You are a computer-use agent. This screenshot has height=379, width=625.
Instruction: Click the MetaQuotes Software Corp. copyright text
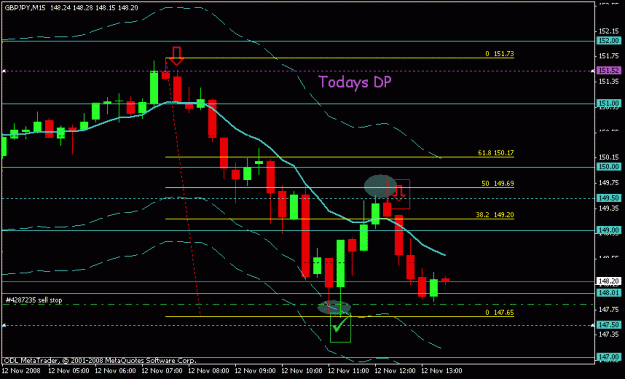click(x=100, y=361)
